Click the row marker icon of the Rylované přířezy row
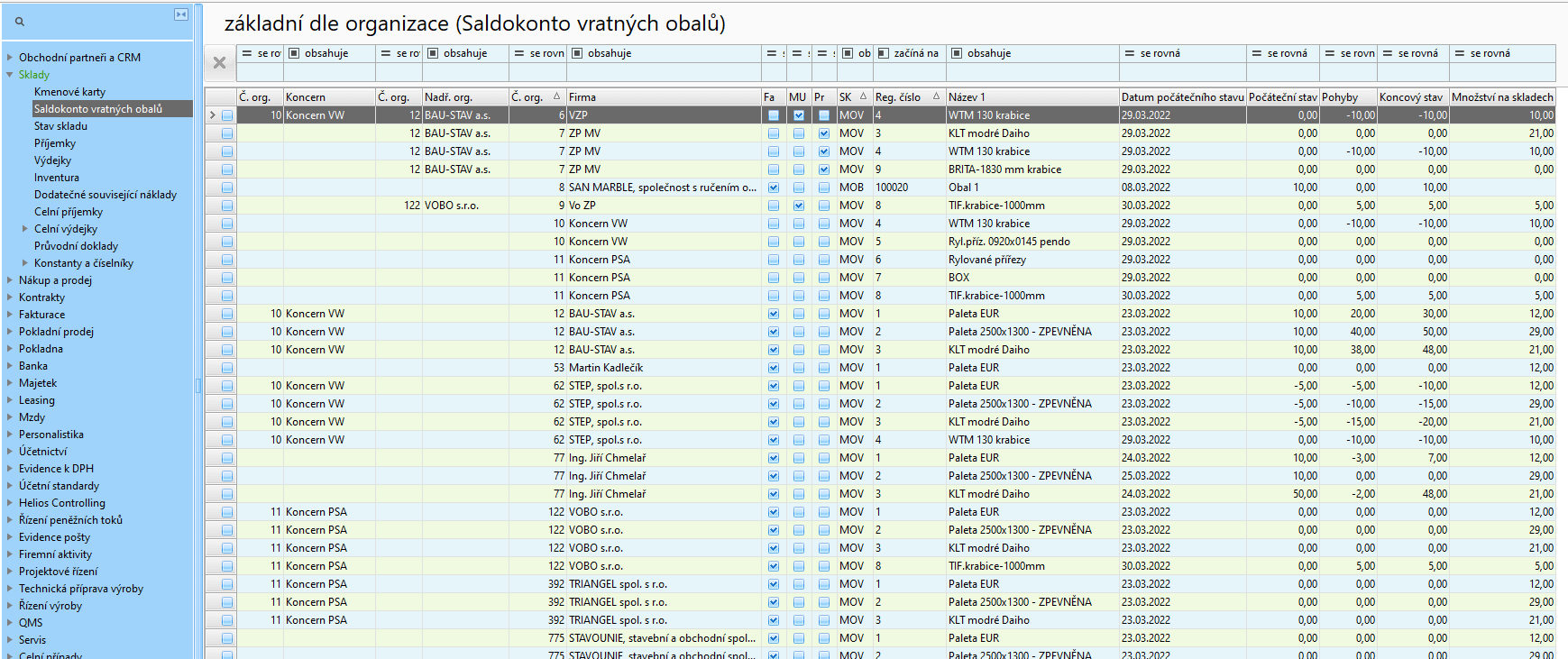Screen dimensions: 1568x659 pyautogui.click(x=226, y=260)
